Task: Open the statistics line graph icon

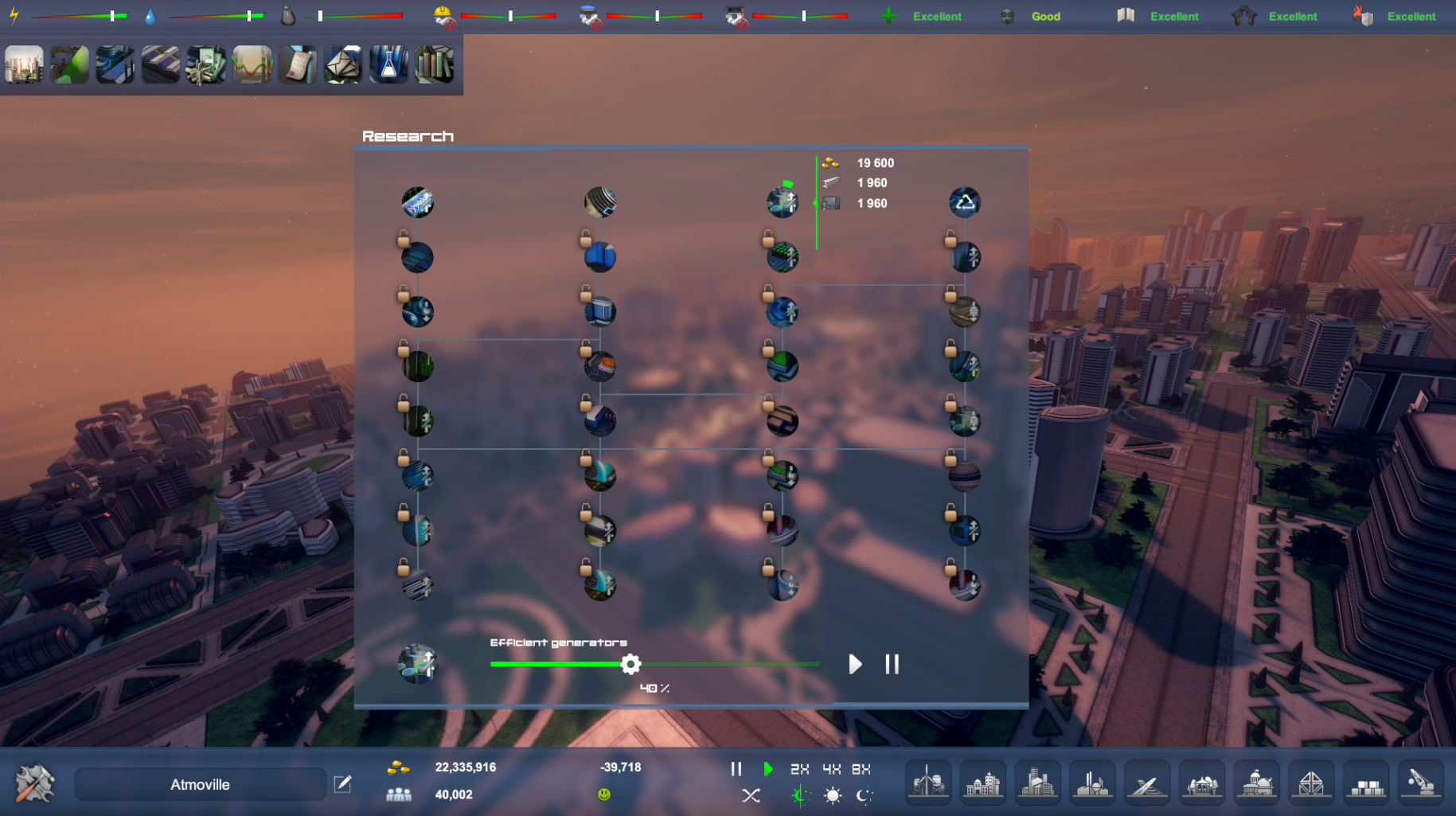Action: [x=252, y=64]
